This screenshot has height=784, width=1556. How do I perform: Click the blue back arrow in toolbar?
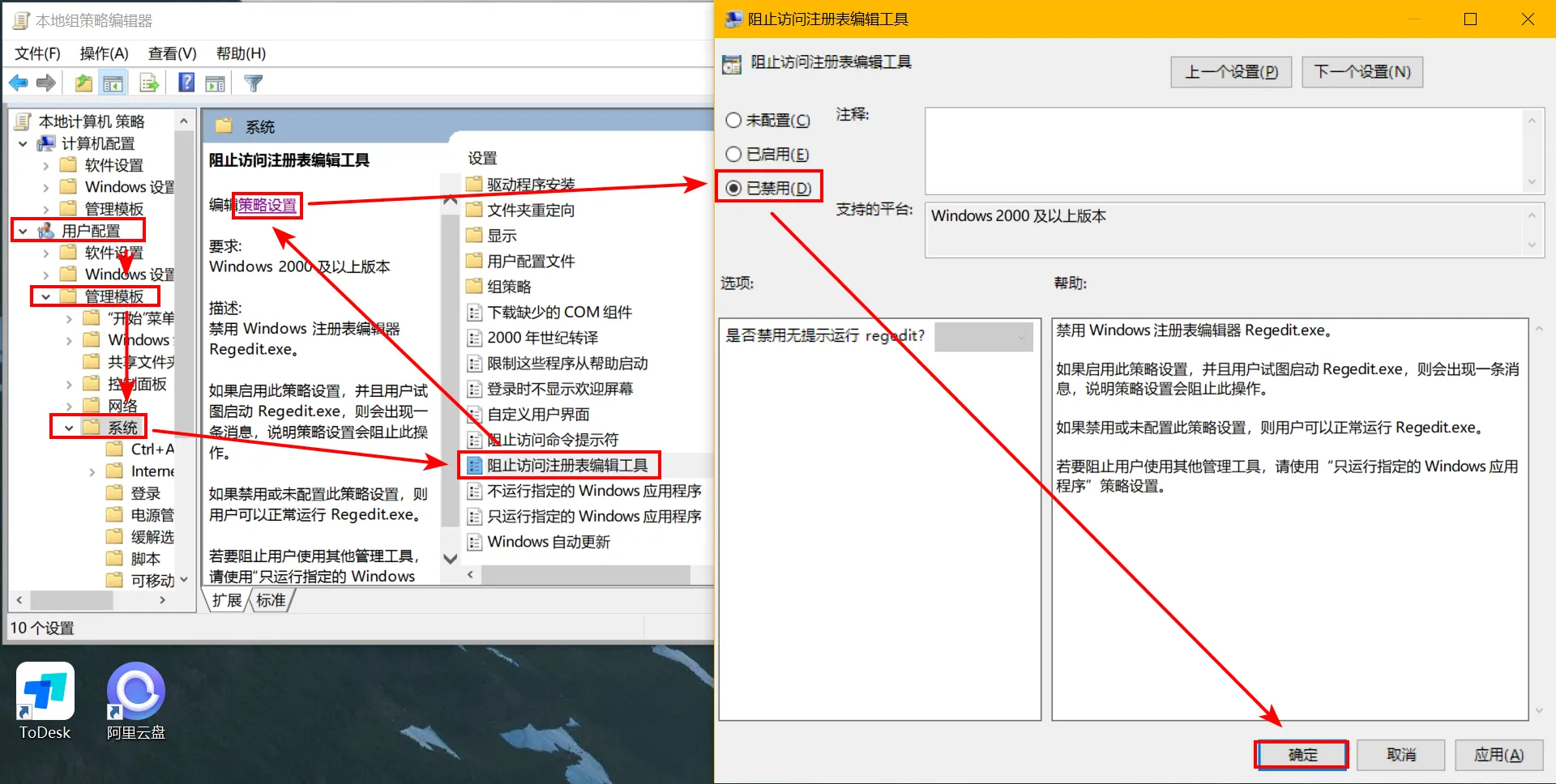(x=18, y=83)
